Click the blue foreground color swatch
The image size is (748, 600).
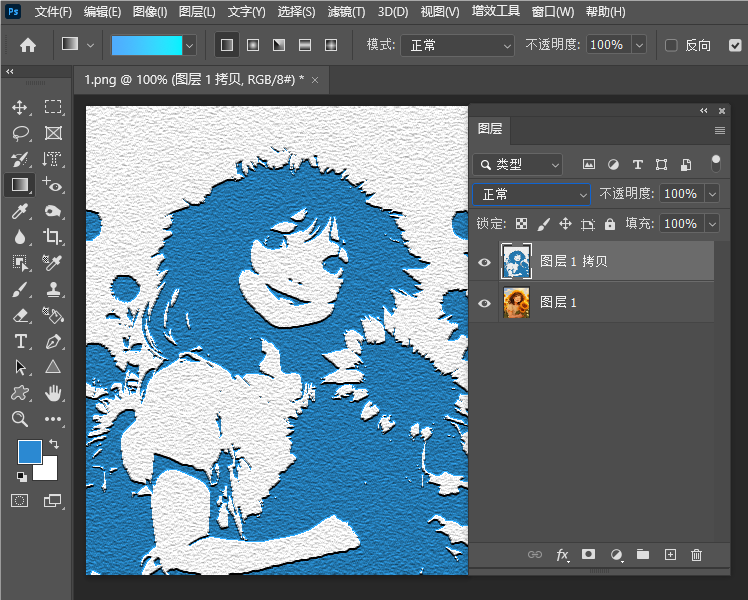pos(29,452)
